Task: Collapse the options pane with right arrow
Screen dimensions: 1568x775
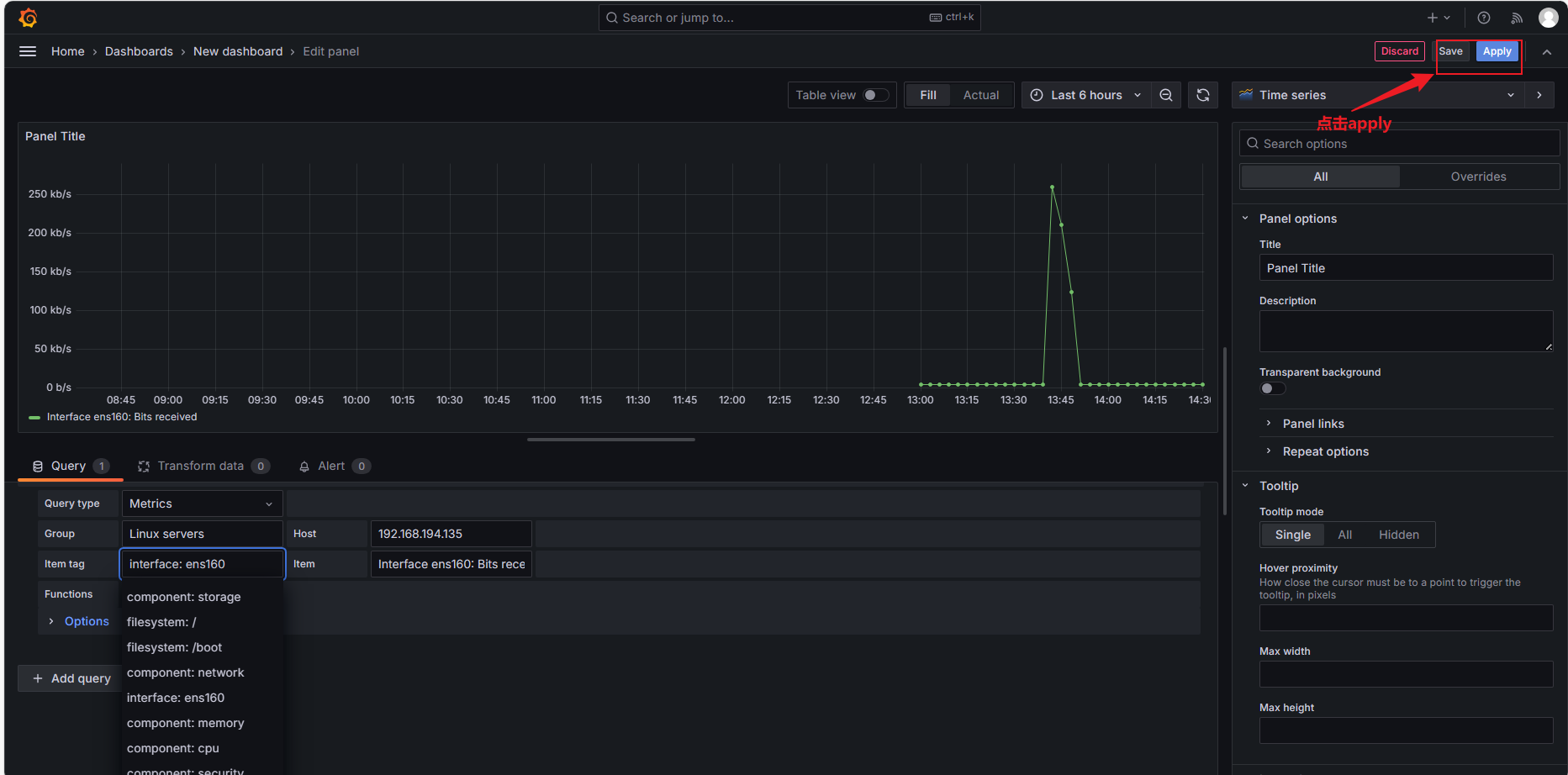Action: (x=1539, y=95)
